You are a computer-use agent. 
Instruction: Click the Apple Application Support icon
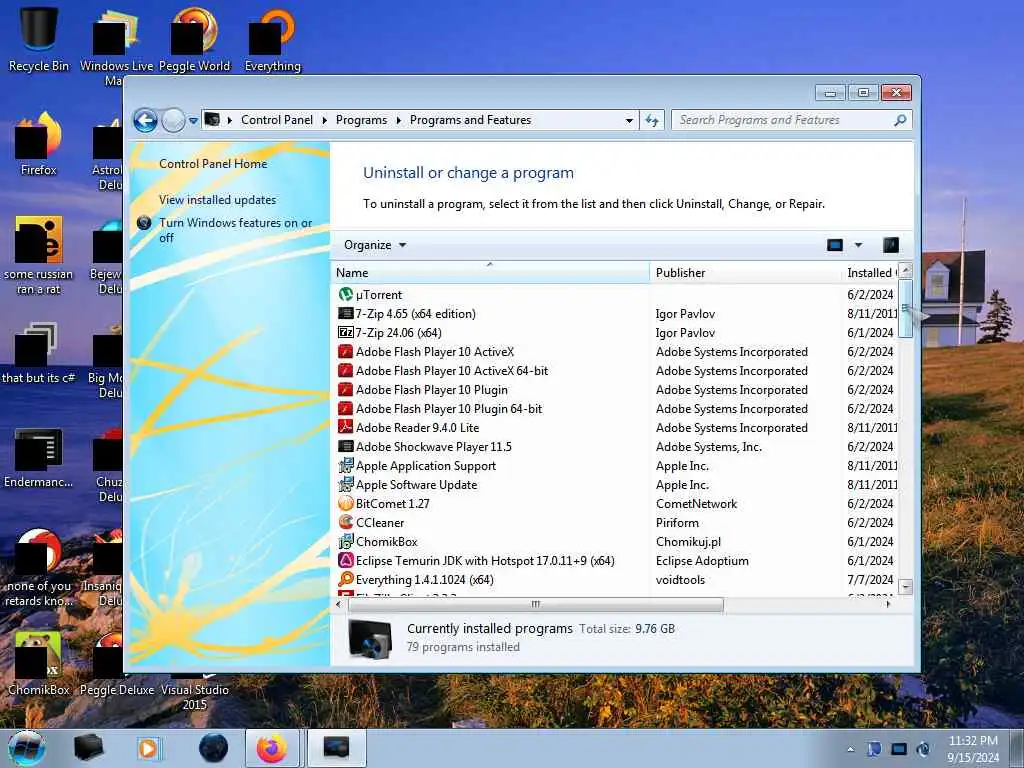point(345,466)
